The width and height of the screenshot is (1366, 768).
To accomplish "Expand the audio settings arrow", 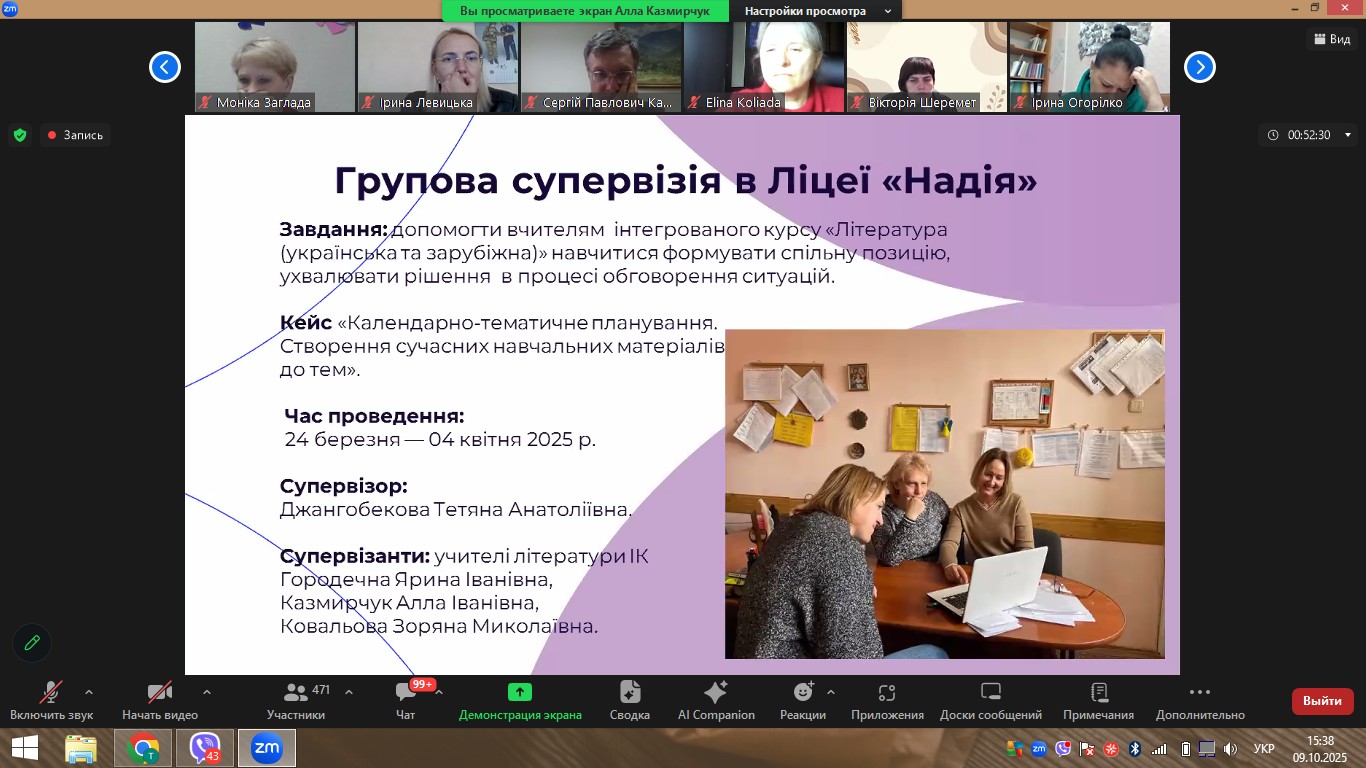I will click(89, 691).
